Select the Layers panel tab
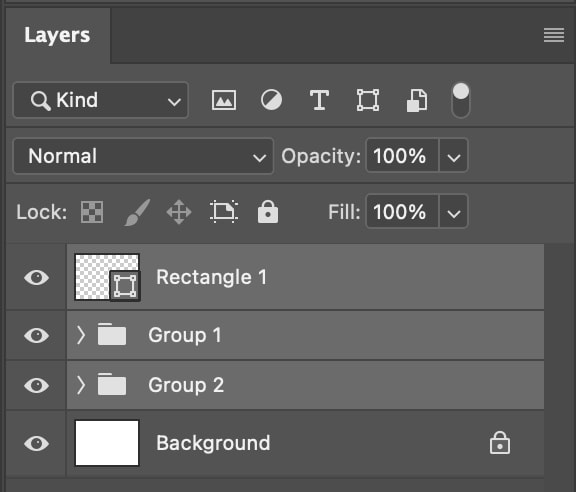The height and width of the screenshot is (492, 576). 57,35
